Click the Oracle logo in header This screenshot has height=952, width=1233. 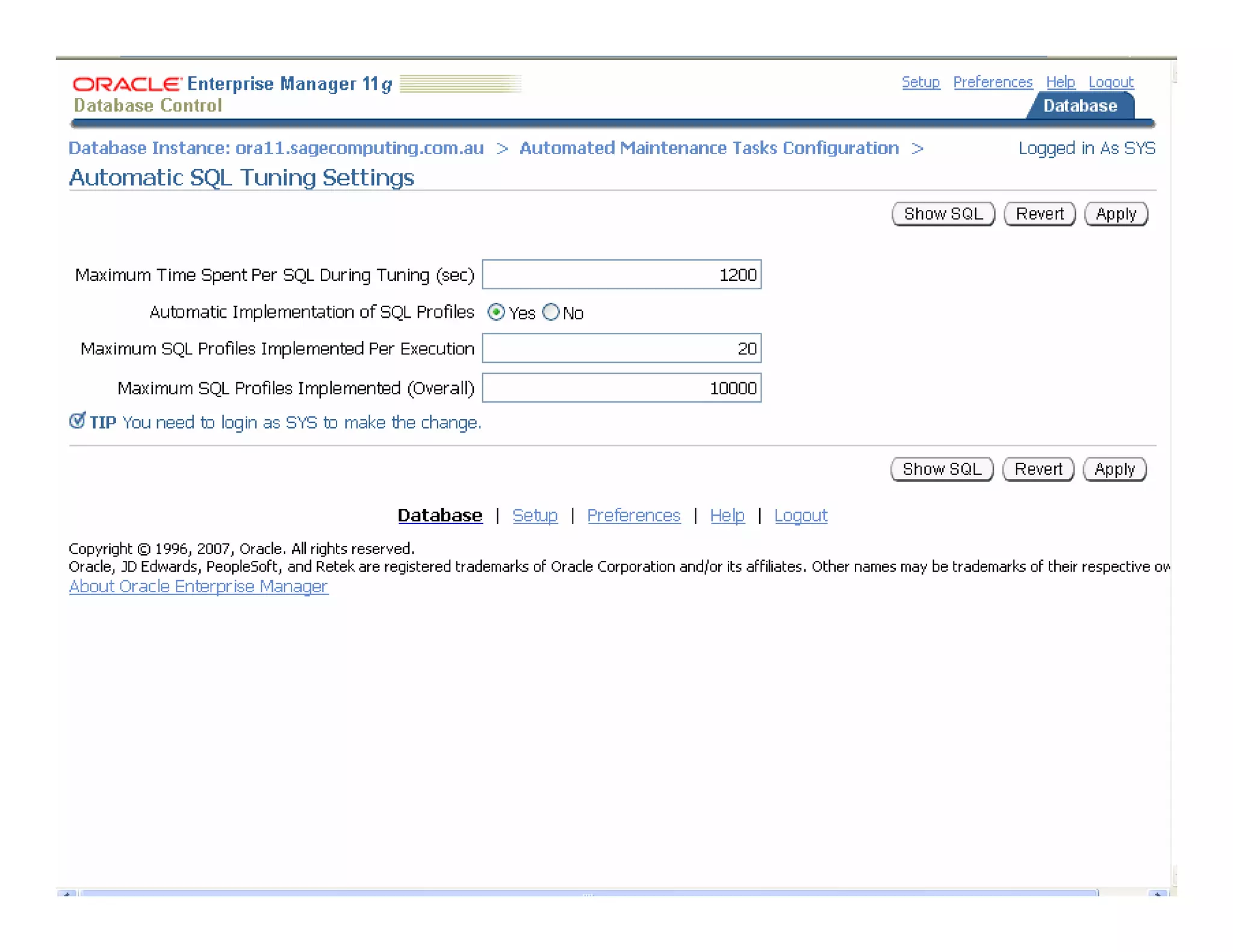126,84
